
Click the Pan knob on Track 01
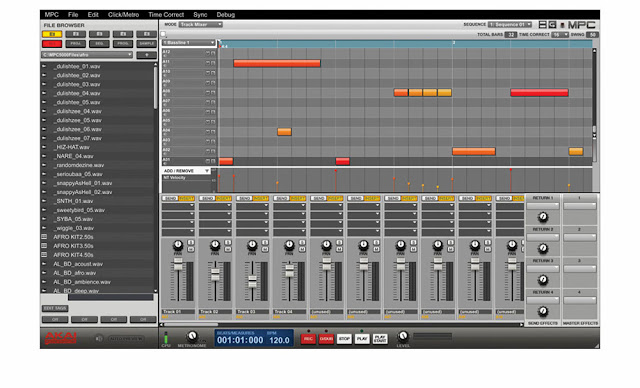(x=178, y=245)
